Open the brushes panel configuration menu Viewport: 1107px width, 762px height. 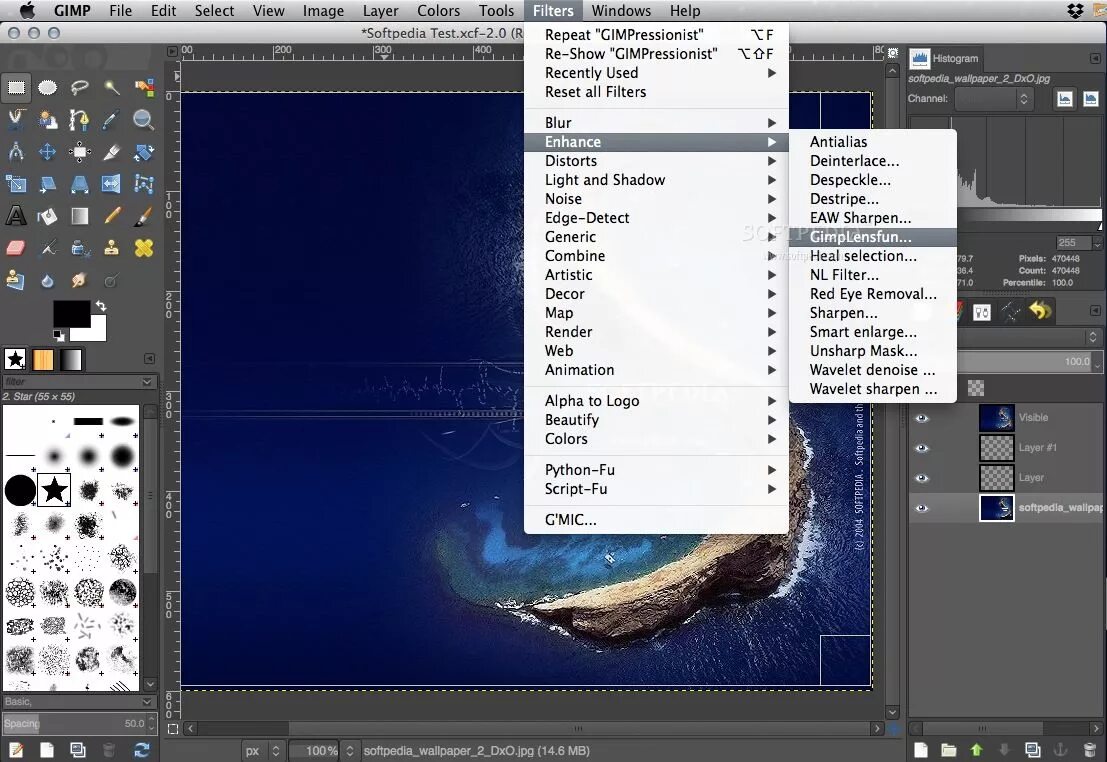point(149,359)
